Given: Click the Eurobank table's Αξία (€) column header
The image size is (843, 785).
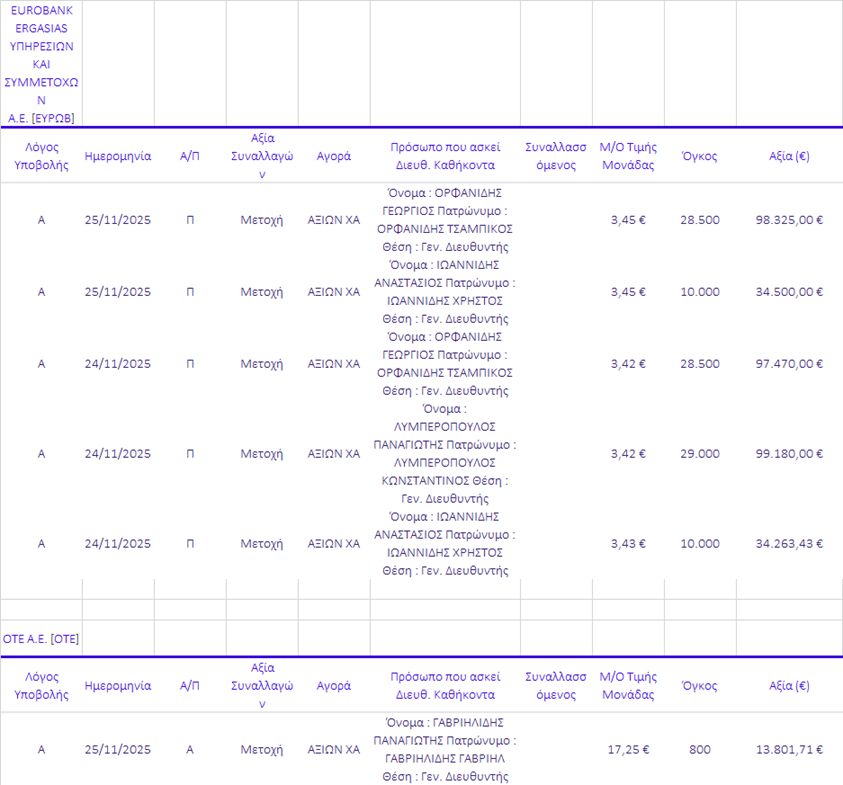Looking at the screenshot, I should pyautogui.click(x=789, y=156).
